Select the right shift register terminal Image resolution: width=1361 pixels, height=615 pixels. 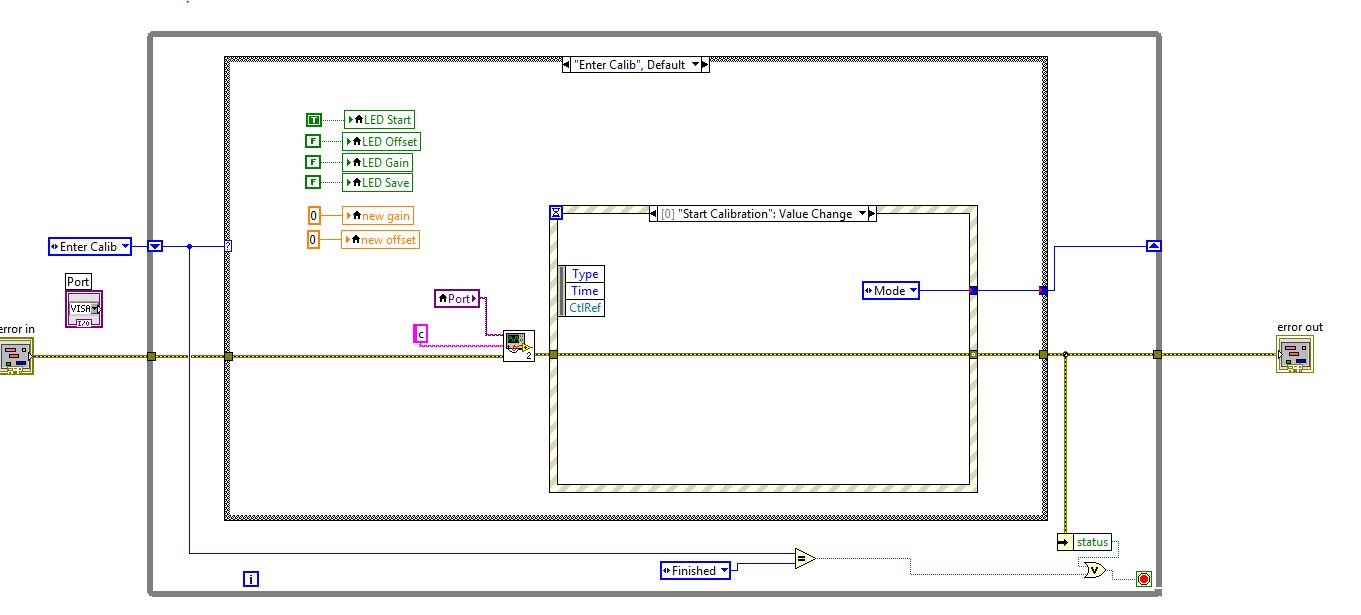[x=1153, y=245]
